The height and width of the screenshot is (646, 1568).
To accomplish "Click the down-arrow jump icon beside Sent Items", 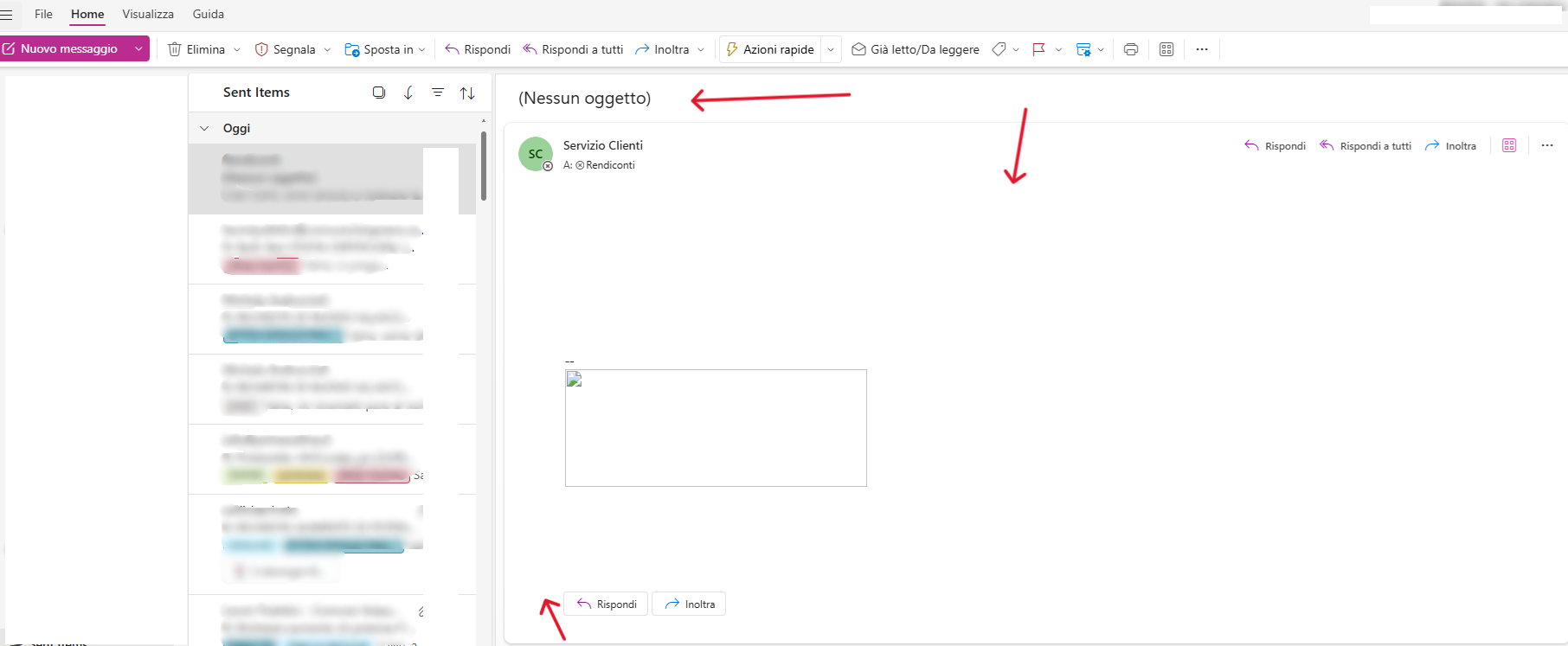I will click(x=408, y=93).
